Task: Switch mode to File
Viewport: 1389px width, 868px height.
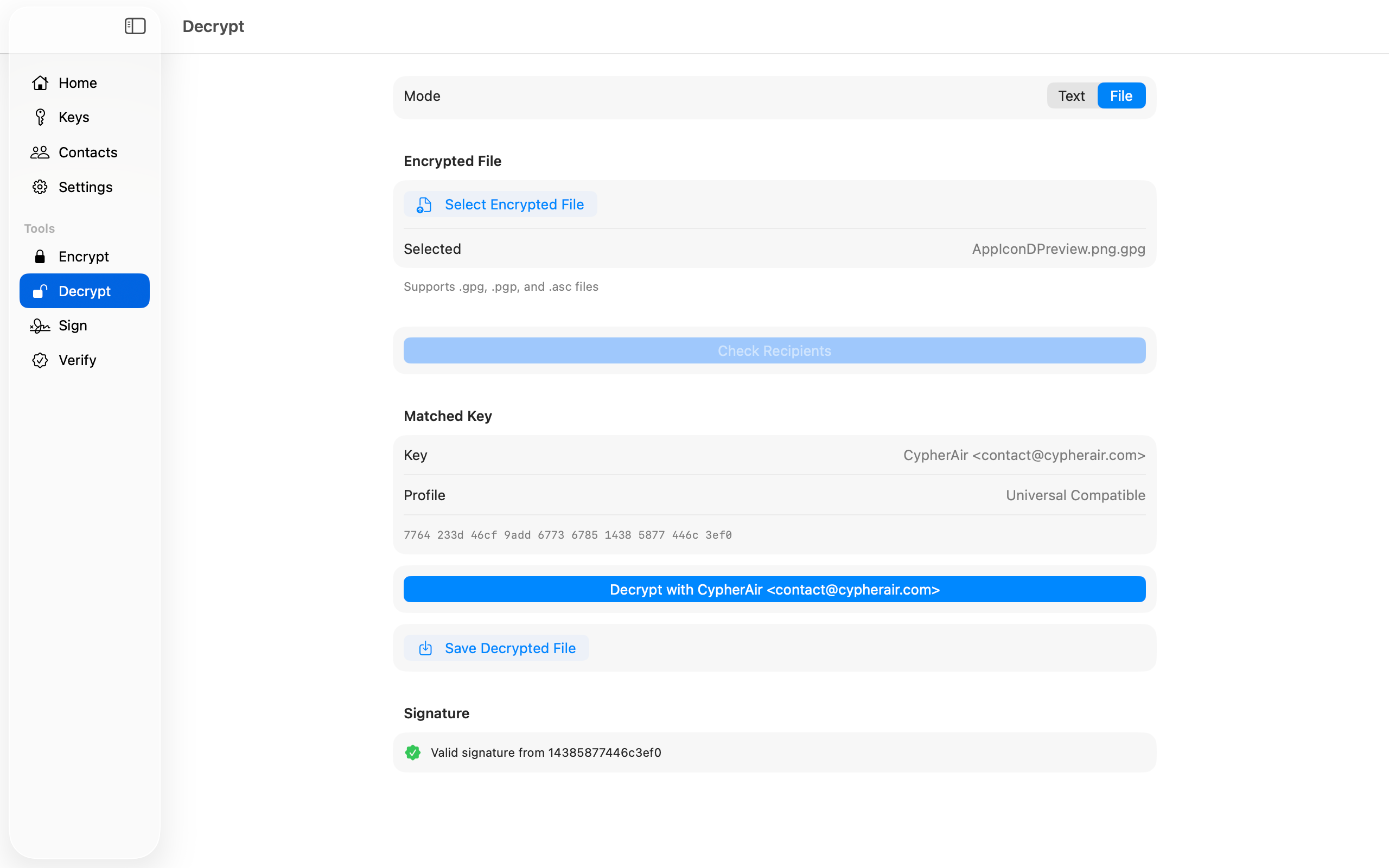Action: (1121, 96)
